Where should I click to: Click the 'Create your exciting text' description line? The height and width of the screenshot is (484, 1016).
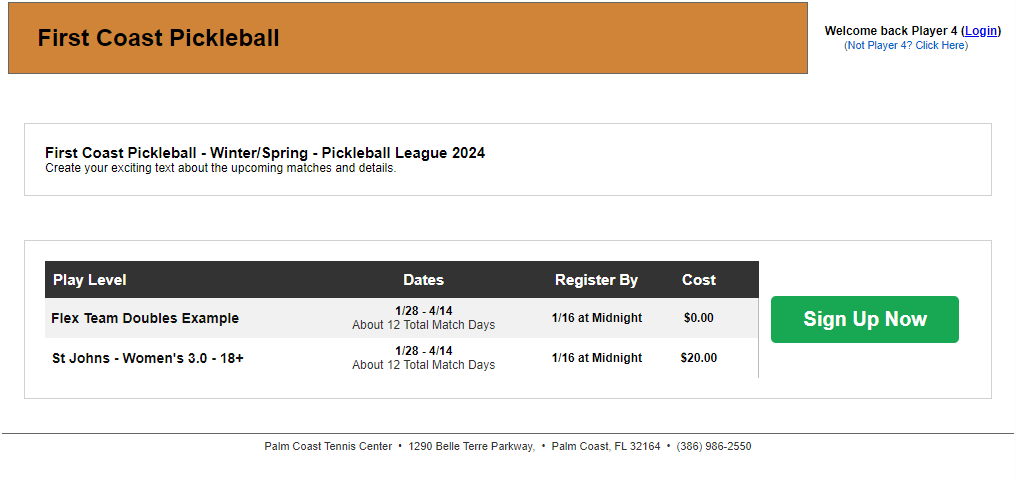coord(220,168)
